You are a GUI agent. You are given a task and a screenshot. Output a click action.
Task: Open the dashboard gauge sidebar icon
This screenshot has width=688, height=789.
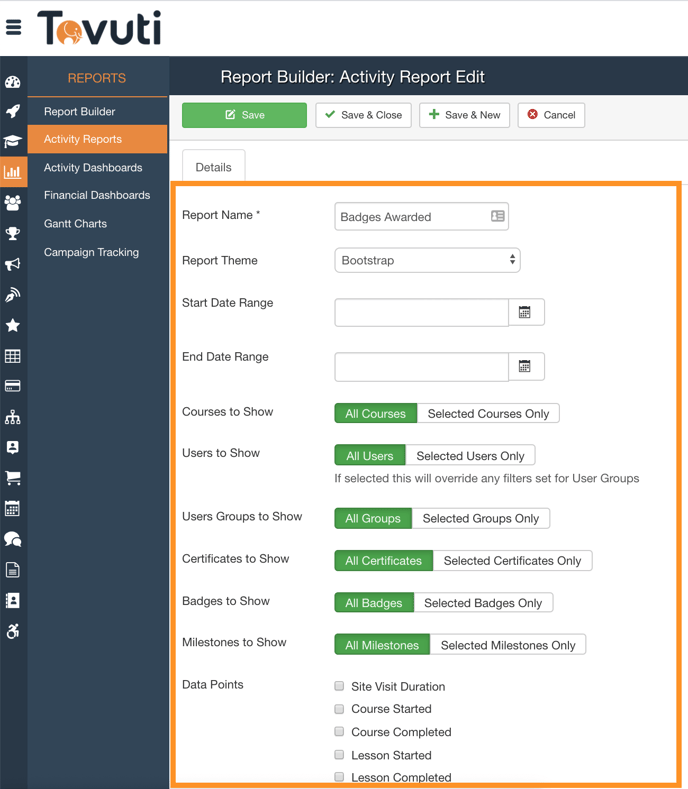pyautogui.click(x=13, y=82)
